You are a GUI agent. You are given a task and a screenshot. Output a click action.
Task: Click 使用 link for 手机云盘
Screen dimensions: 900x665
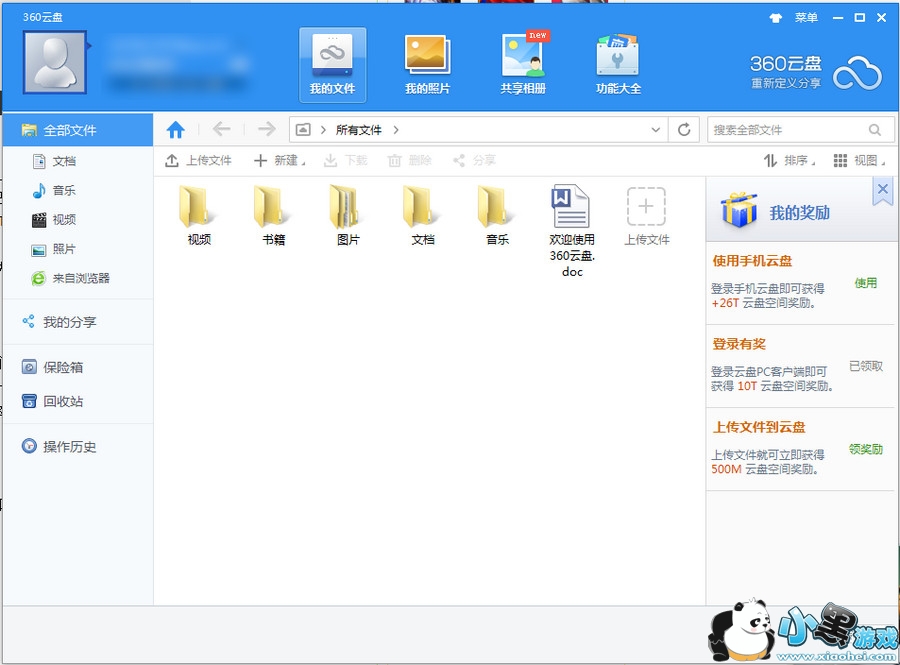click(866, 283)
